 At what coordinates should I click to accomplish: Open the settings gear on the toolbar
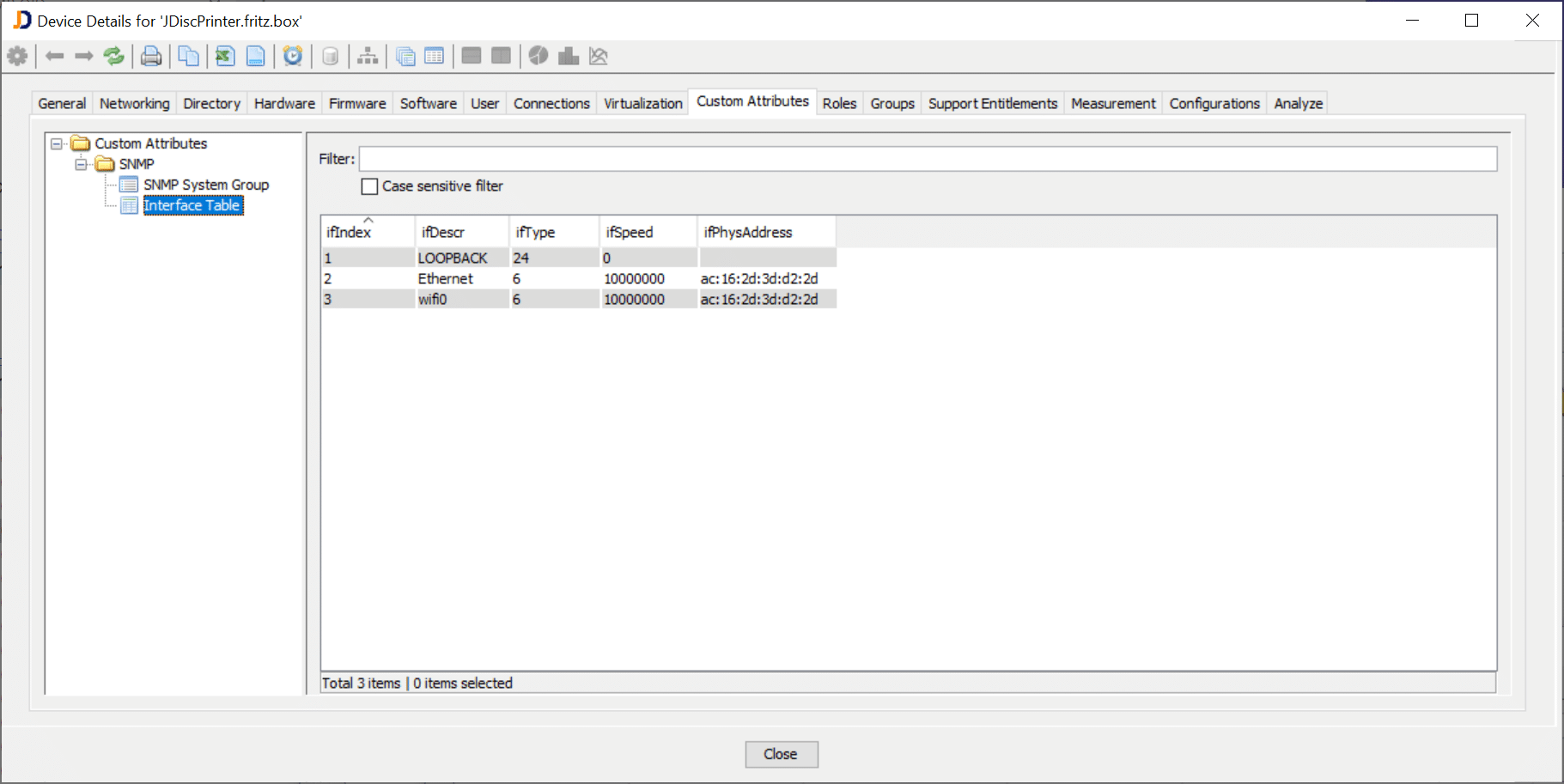17,56
